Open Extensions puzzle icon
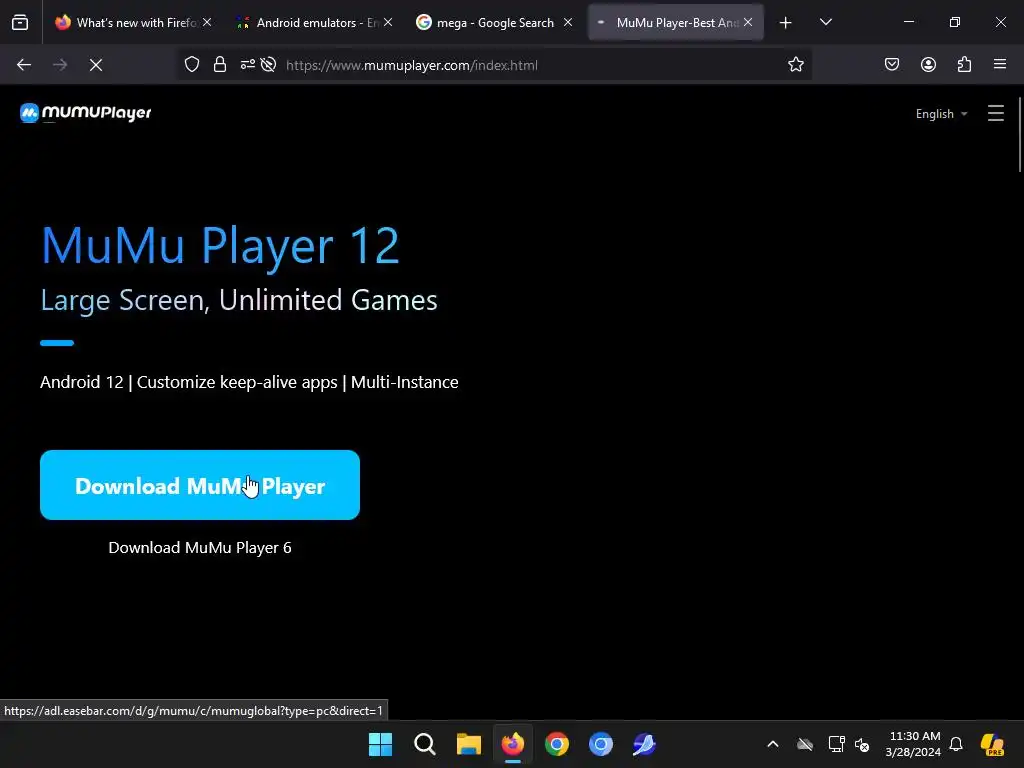This screenshot has height=768, width=1024. tap(964, 65)
